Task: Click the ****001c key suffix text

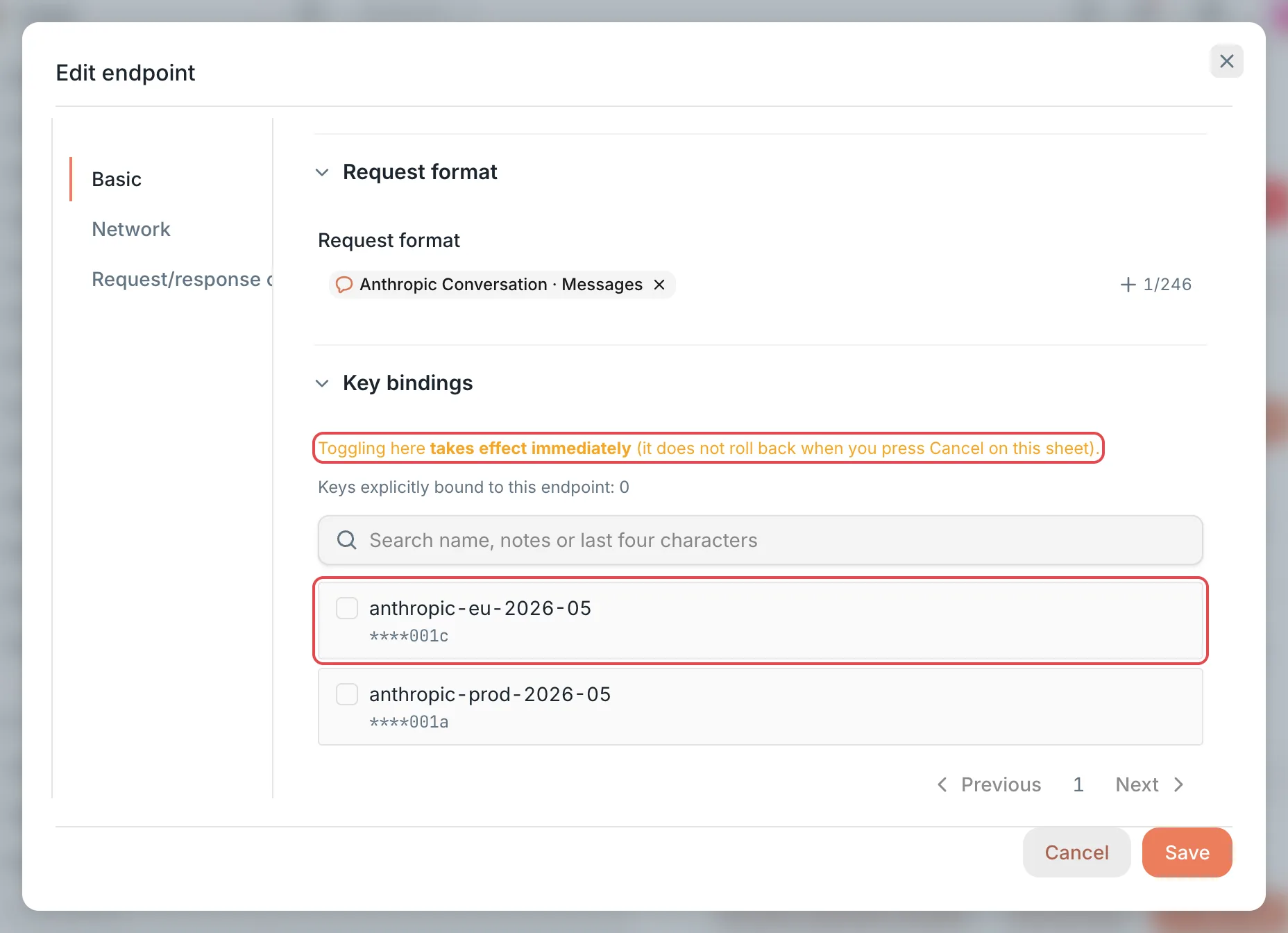Action: pyautogui.click(x=409, y=636)
